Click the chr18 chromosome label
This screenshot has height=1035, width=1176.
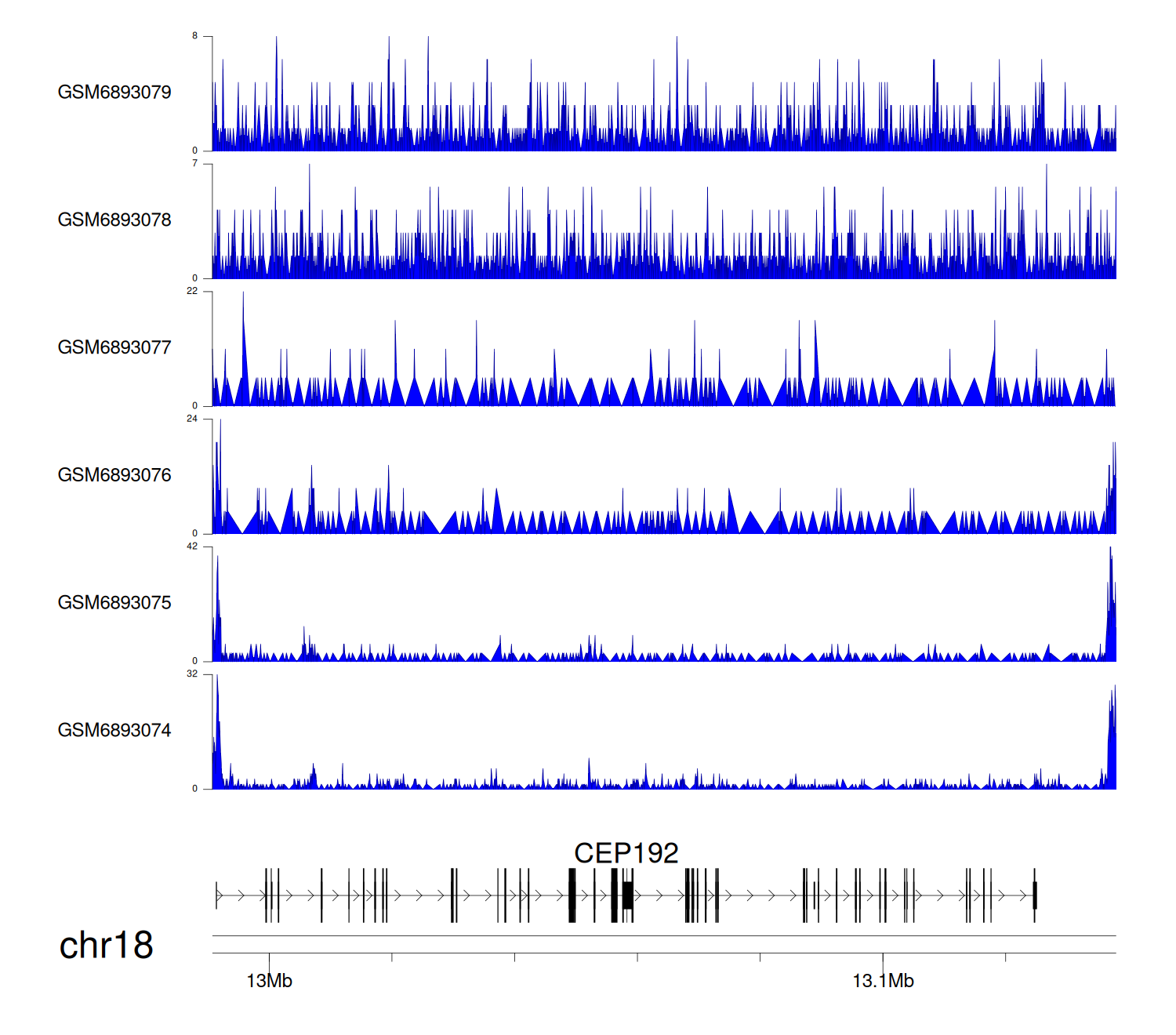tap(106, 946)
